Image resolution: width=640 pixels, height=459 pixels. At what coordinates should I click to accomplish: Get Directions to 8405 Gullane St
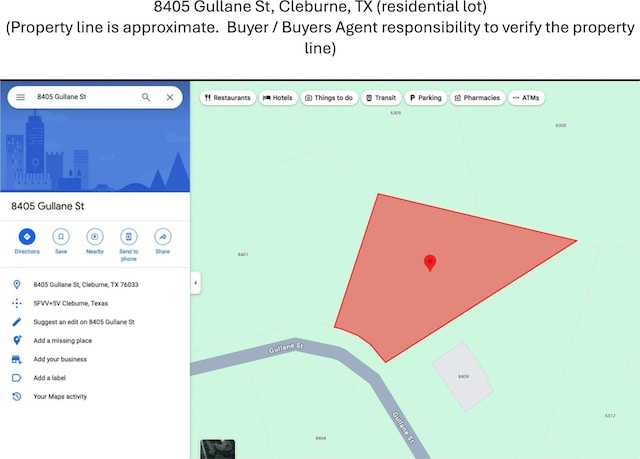27,241
